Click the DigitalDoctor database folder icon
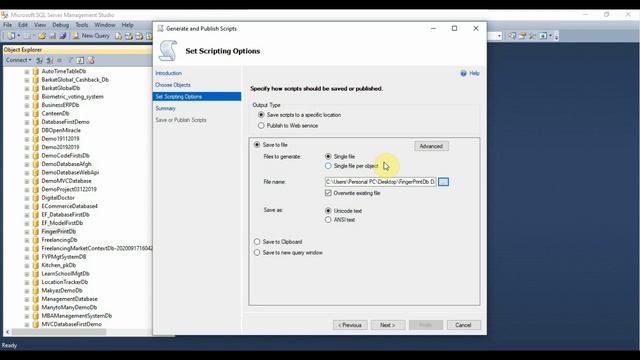This screenshot has width=640, height=360. tap(36, 198)
